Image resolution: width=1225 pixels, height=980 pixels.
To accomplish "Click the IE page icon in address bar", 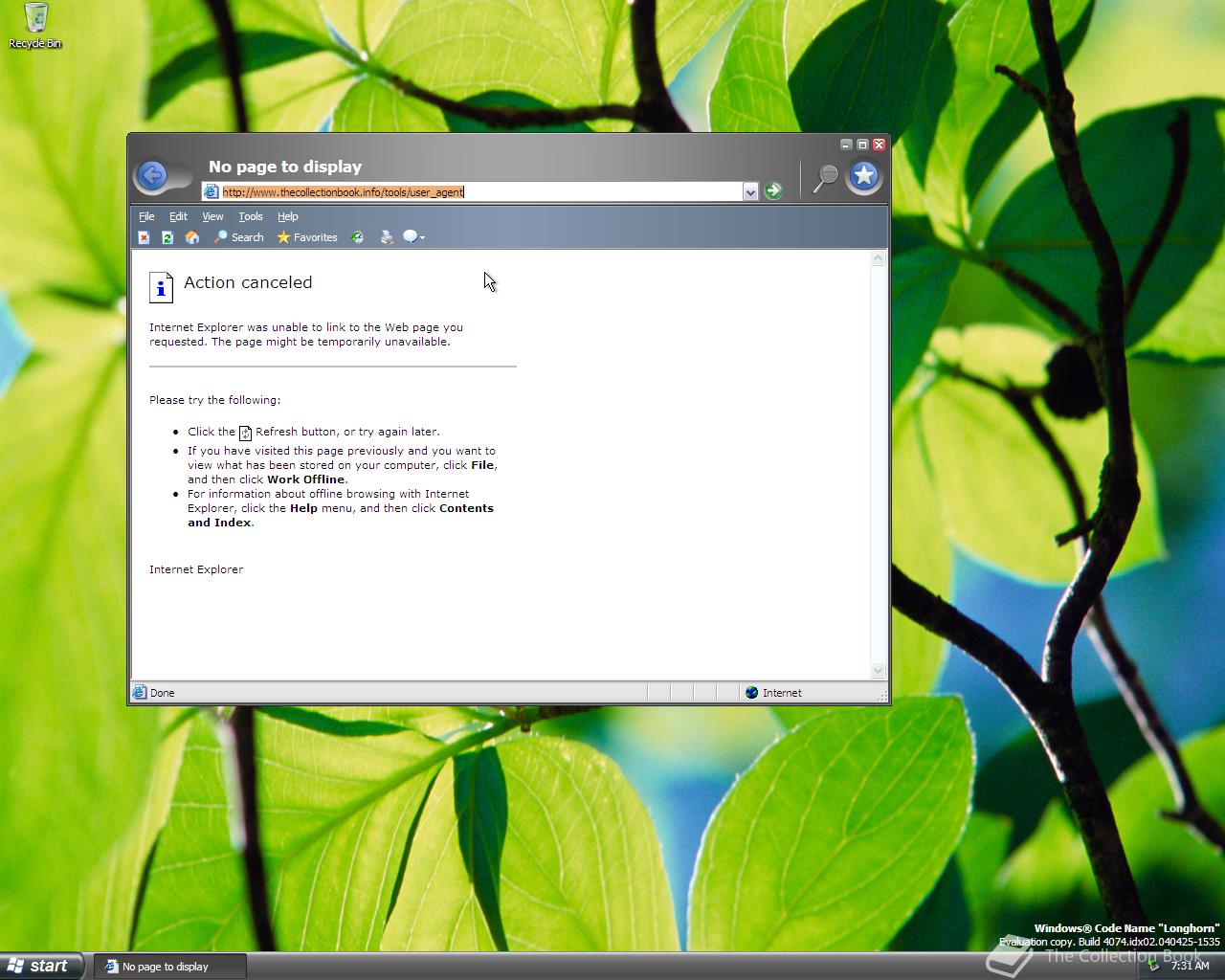I will [x=212, y=192].
